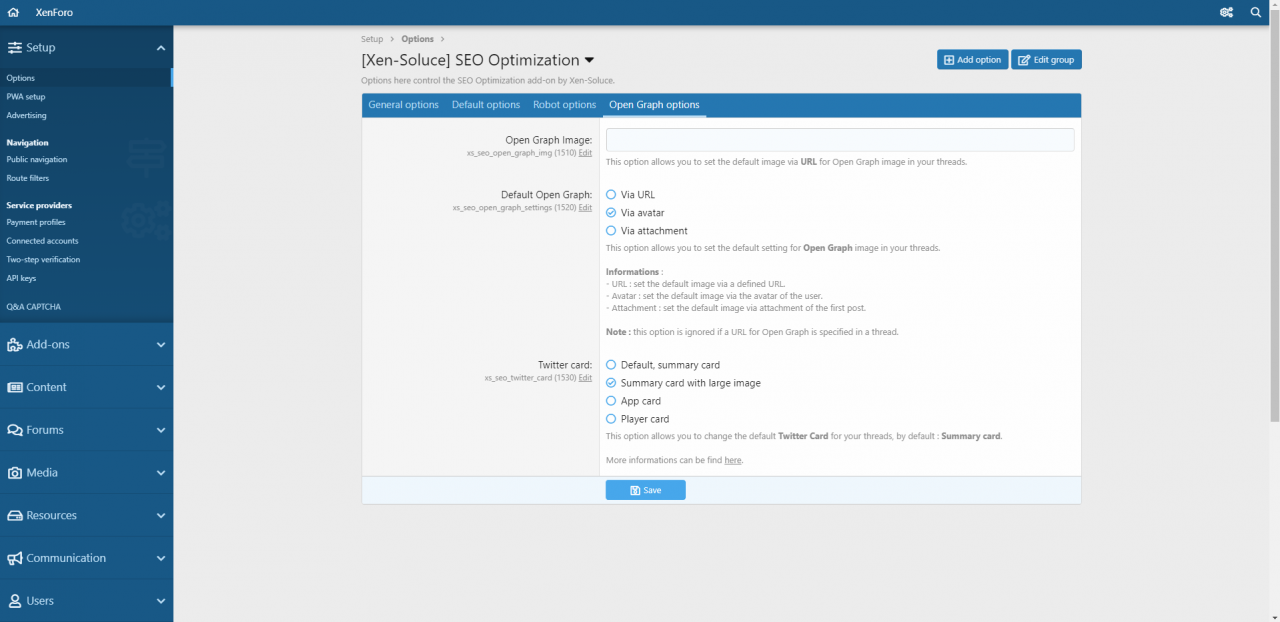Expand the Content section chevron

pyautogui.click(x=161, y=387)
